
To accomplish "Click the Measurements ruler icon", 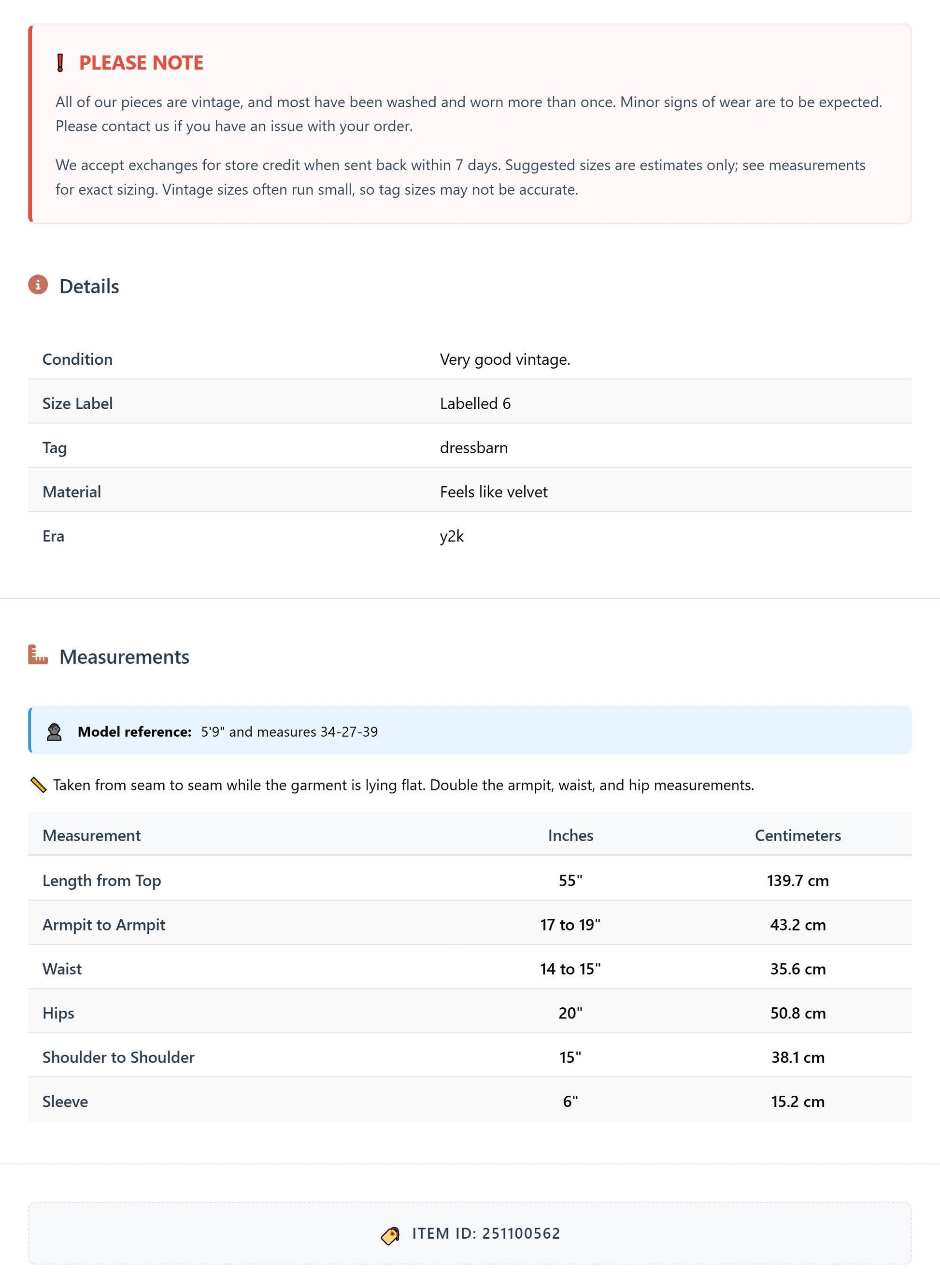I will coord(38,655).
